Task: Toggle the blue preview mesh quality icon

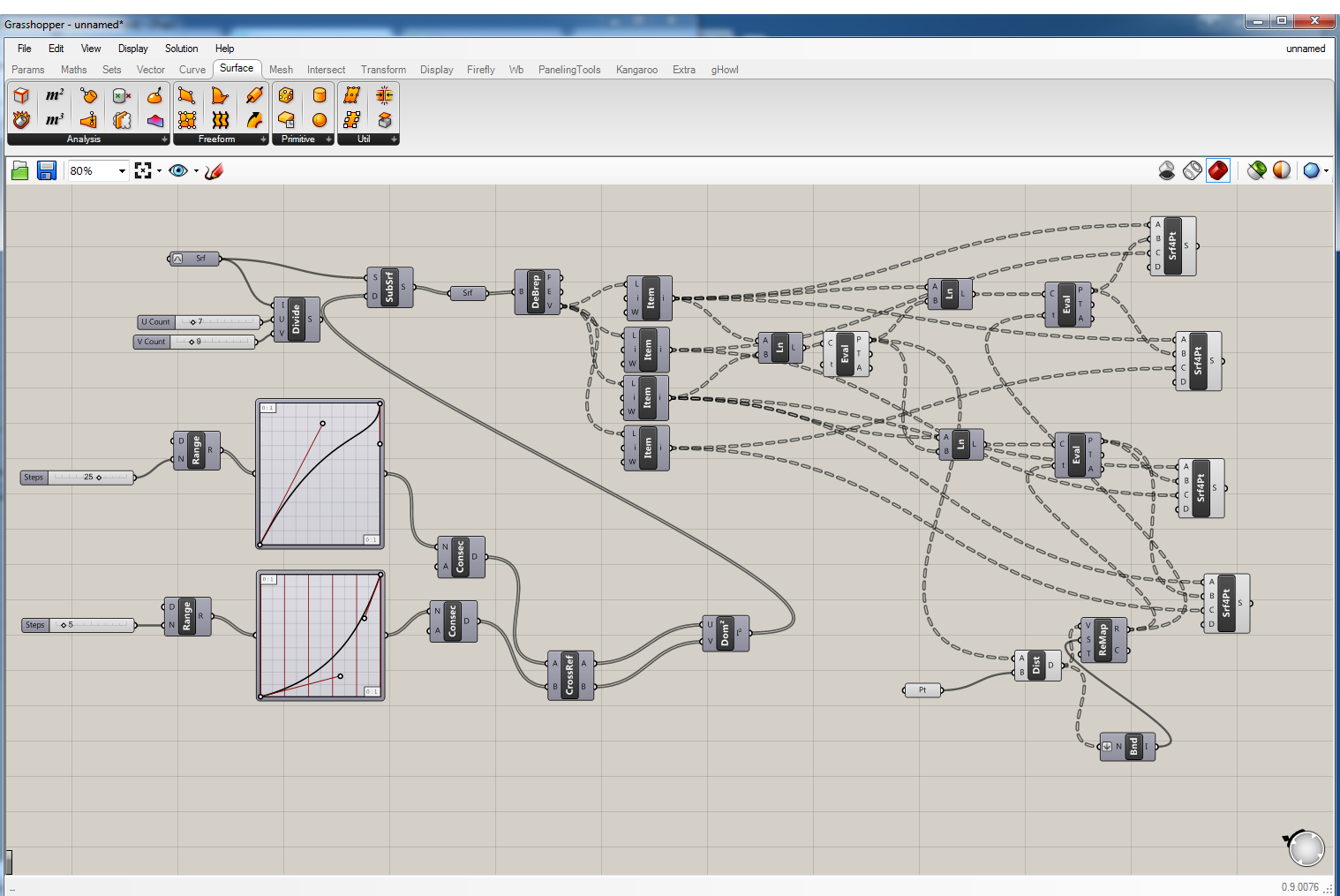Action: point(1311,170)
